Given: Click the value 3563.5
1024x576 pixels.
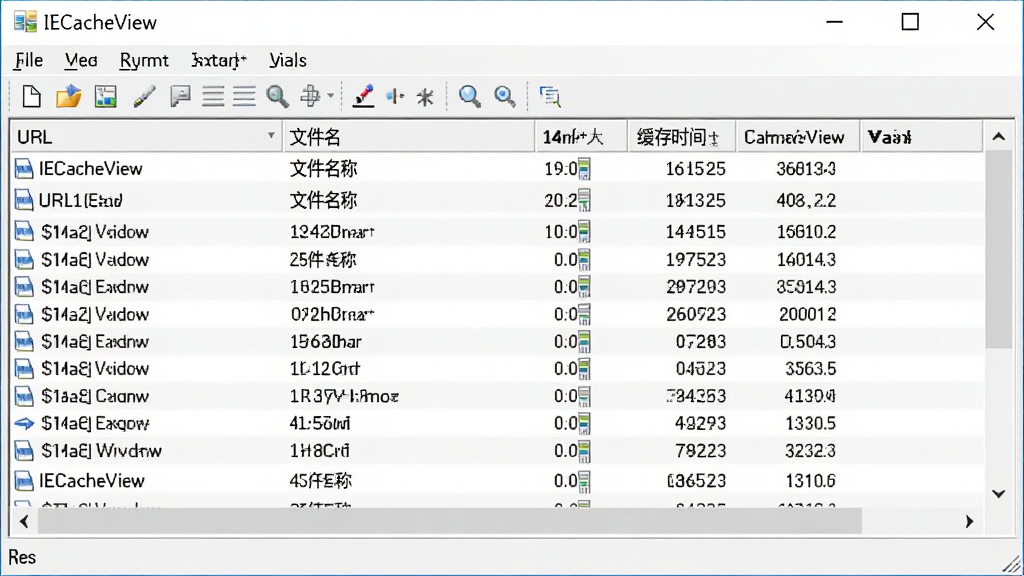Looking at the screenshot, I should [x=810, y=368].
